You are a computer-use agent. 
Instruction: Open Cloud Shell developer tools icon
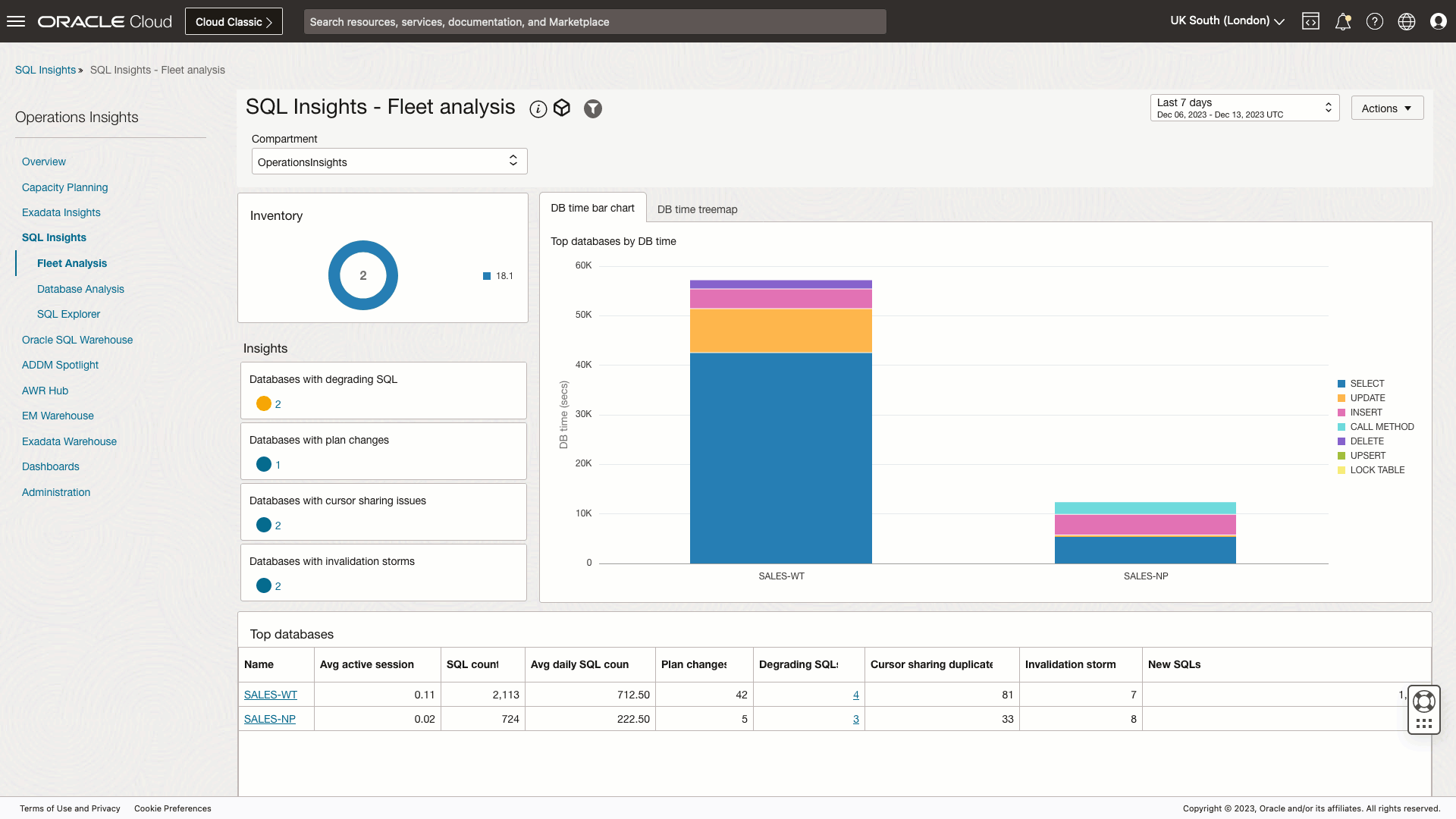[x=1310, y=21]
